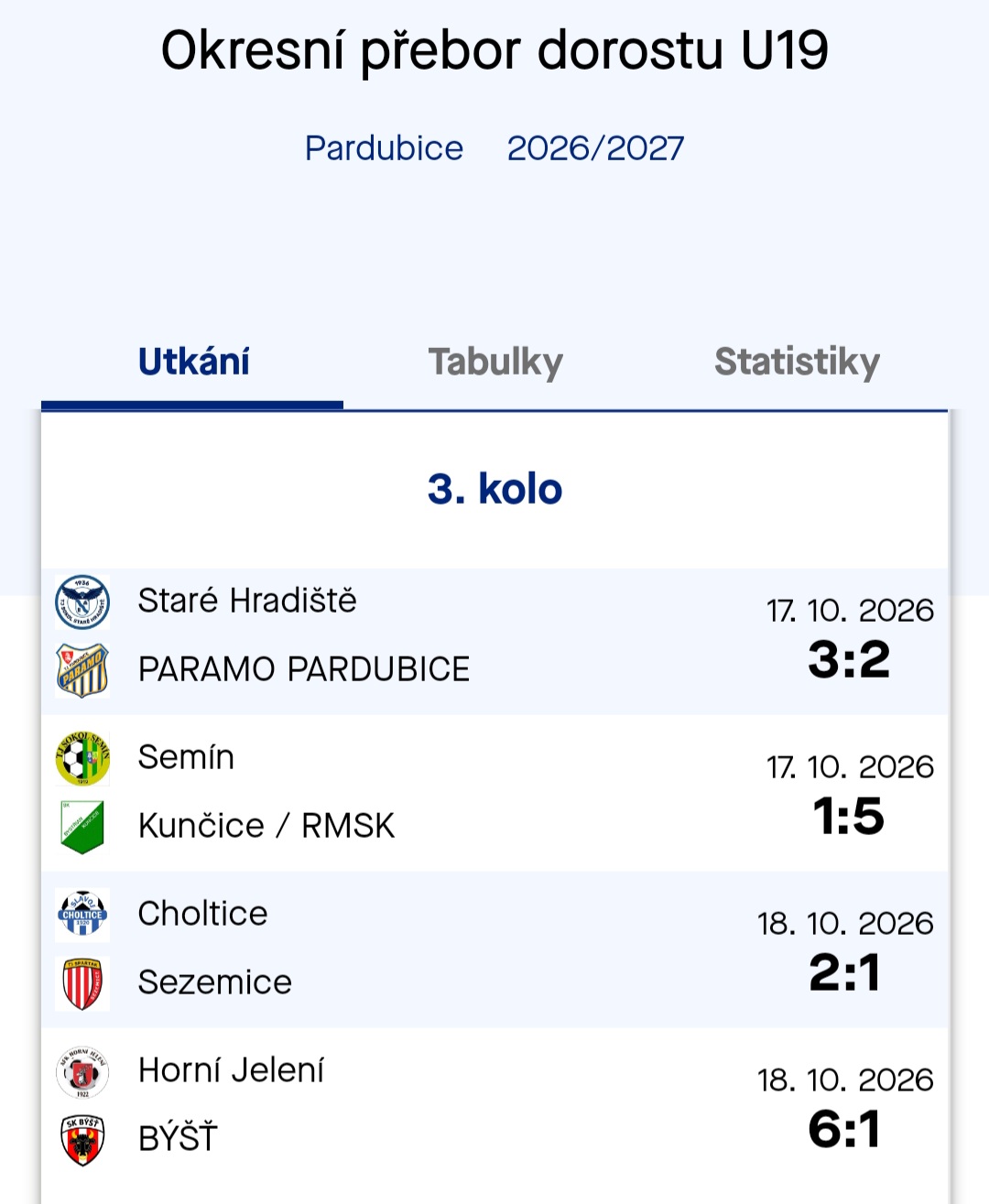Screen dimensions: 989x1204
Task: Tap the green Kunčice / RMSK pennant logo
Action: (x=82, y=827)
